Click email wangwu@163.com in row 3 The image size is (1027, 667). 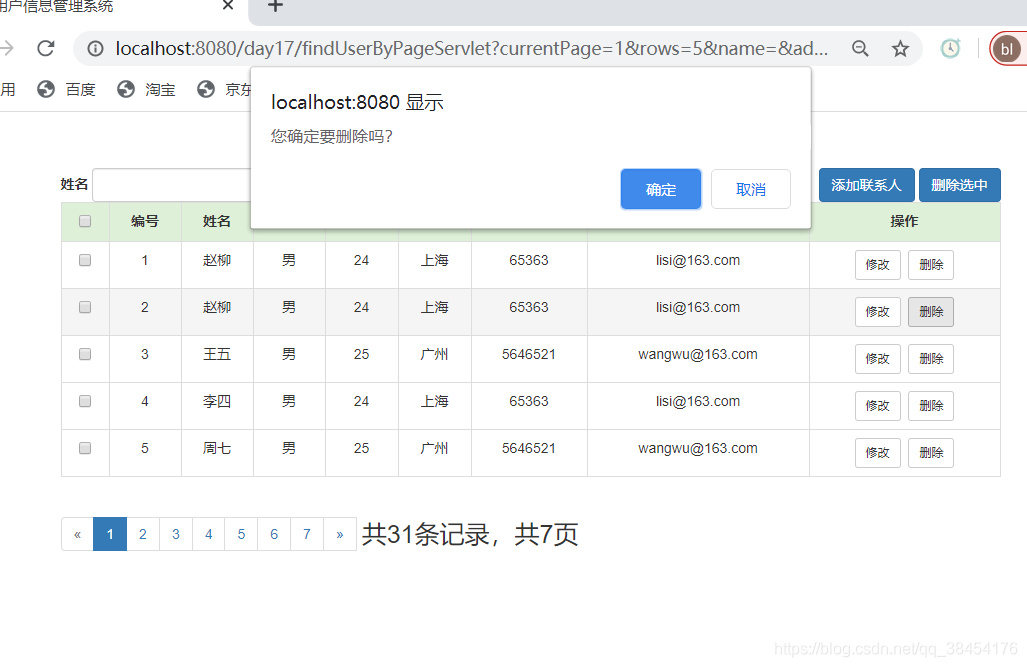[698, 354]
